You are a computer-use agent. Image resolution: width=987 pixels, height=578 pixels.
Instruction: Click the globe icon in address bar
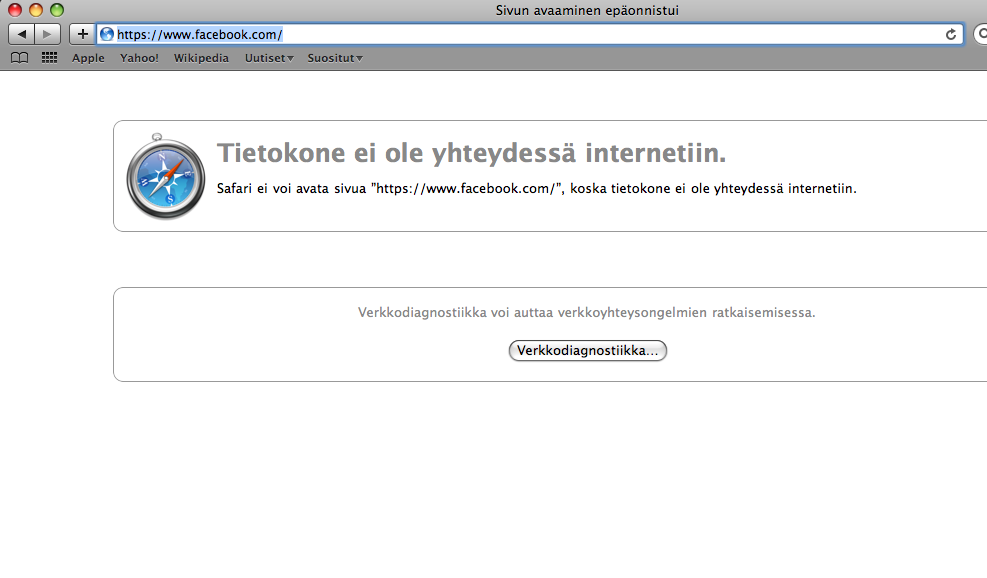click(x=108, y=34)
